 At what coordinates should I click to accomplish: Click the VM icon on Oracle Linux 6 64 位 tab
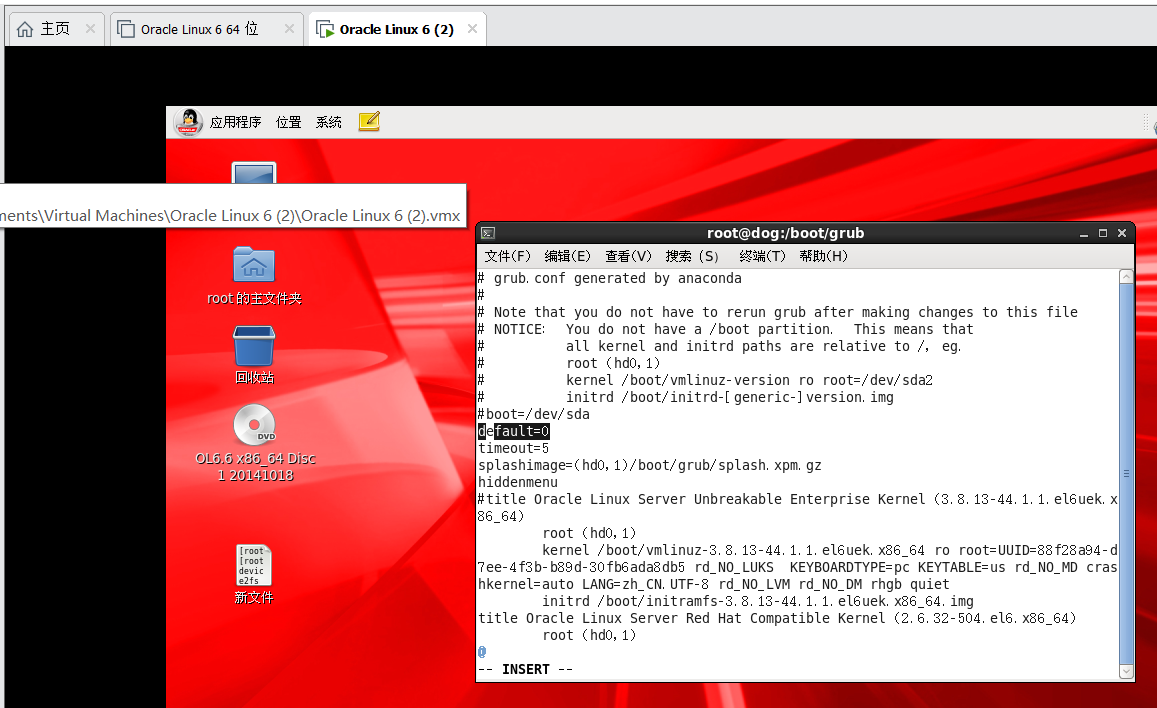(126, 29)
